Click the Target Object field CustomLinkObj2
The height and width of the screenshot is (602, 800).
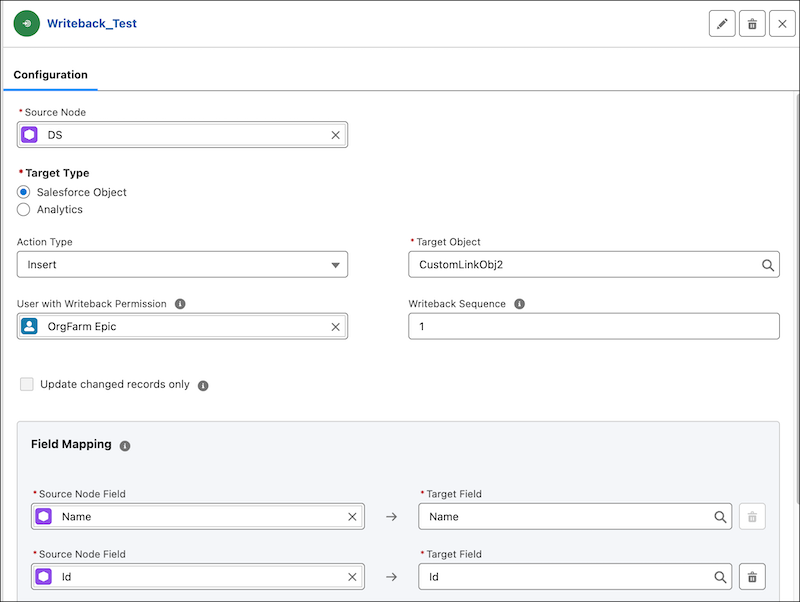594,264
